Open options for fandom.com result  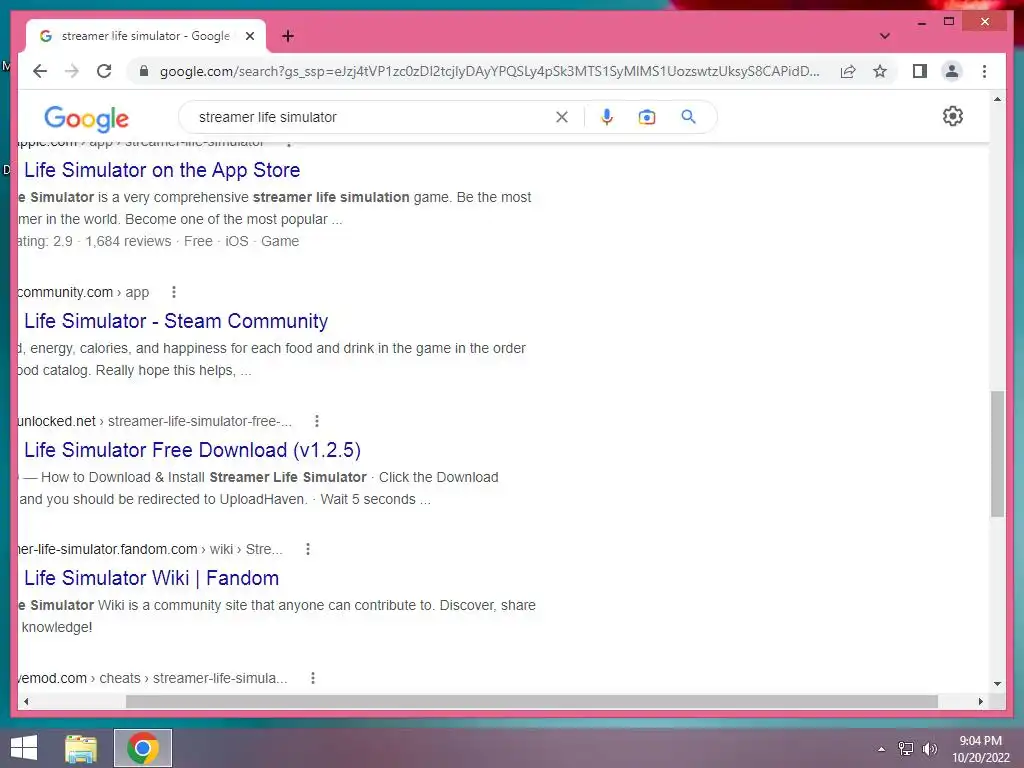(x=308, y=549)
